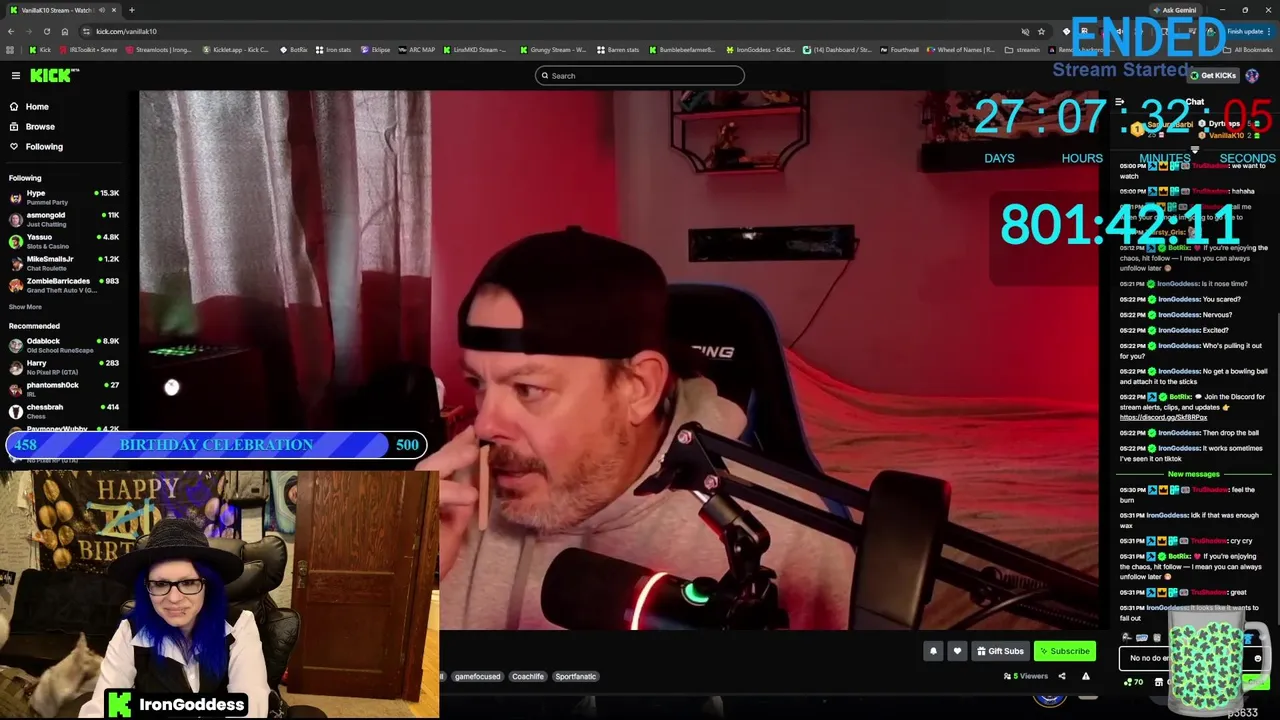The height and width of the screenshot is (720, 1280).
Task: Open the chat shop icon
Action: [1158, 682]
